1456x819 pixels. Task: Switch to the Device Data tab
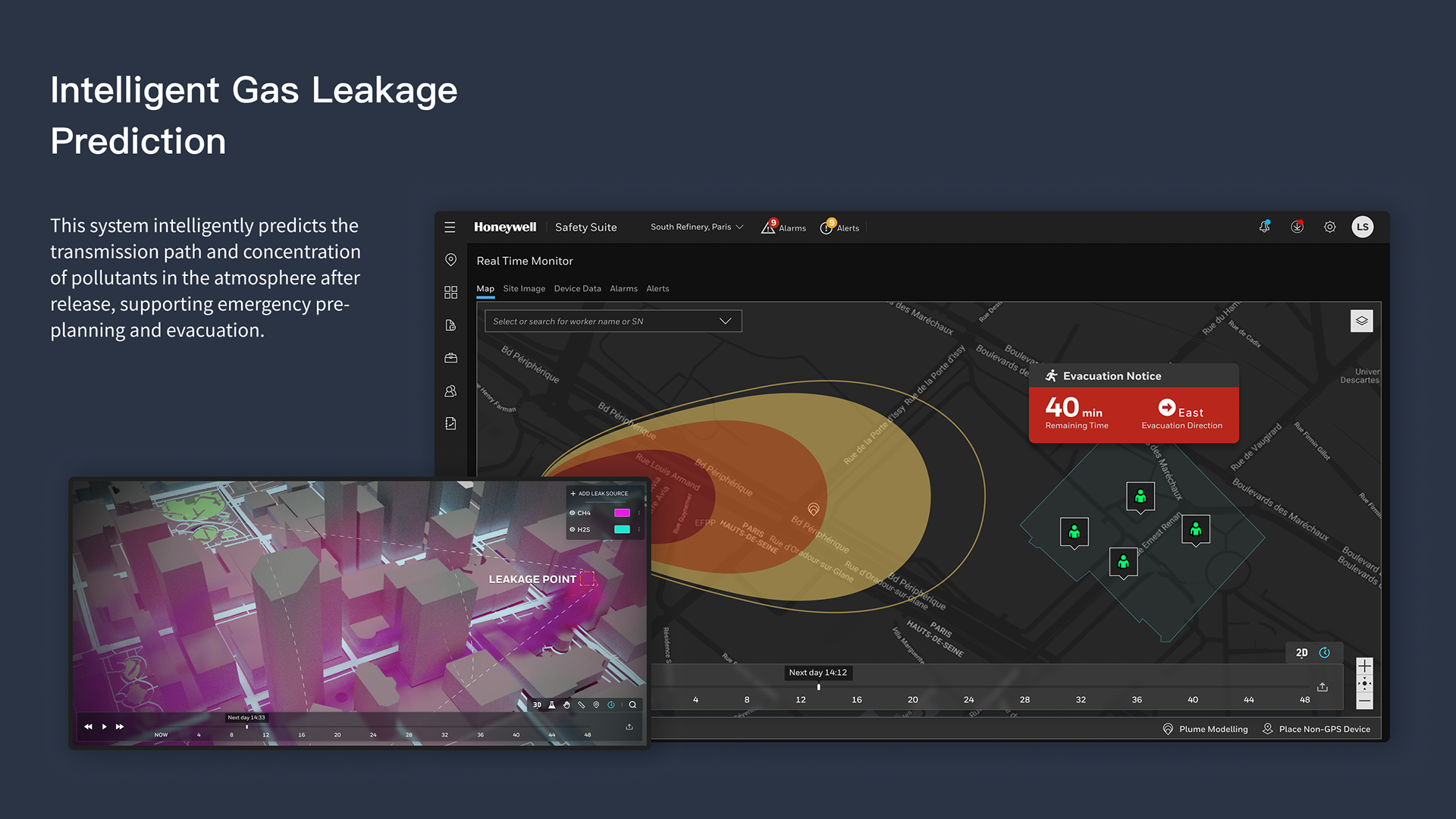point(577,289)
